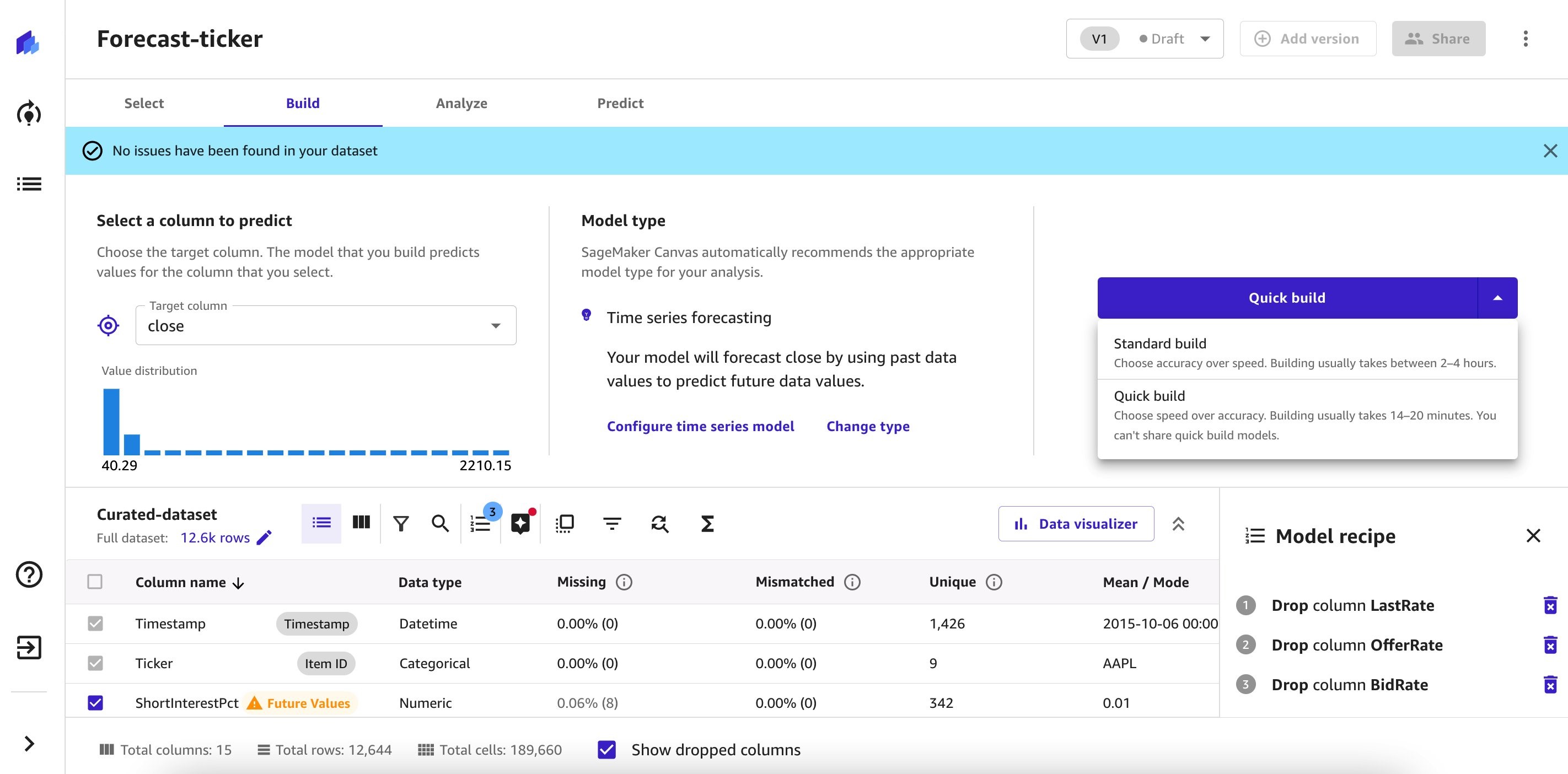Switch to the Predict tab
This screenshot has height=774, width=1568.
click(620, 102)
